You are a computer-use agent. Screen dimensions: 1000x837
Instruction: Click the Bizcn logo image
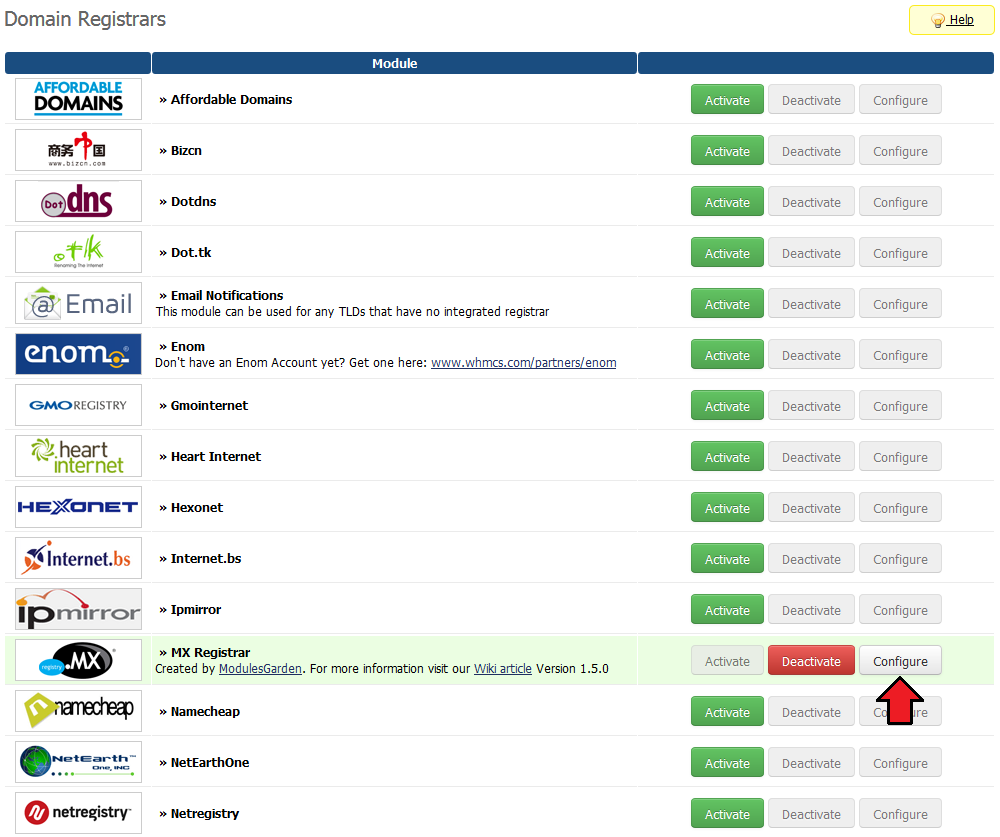78,150
